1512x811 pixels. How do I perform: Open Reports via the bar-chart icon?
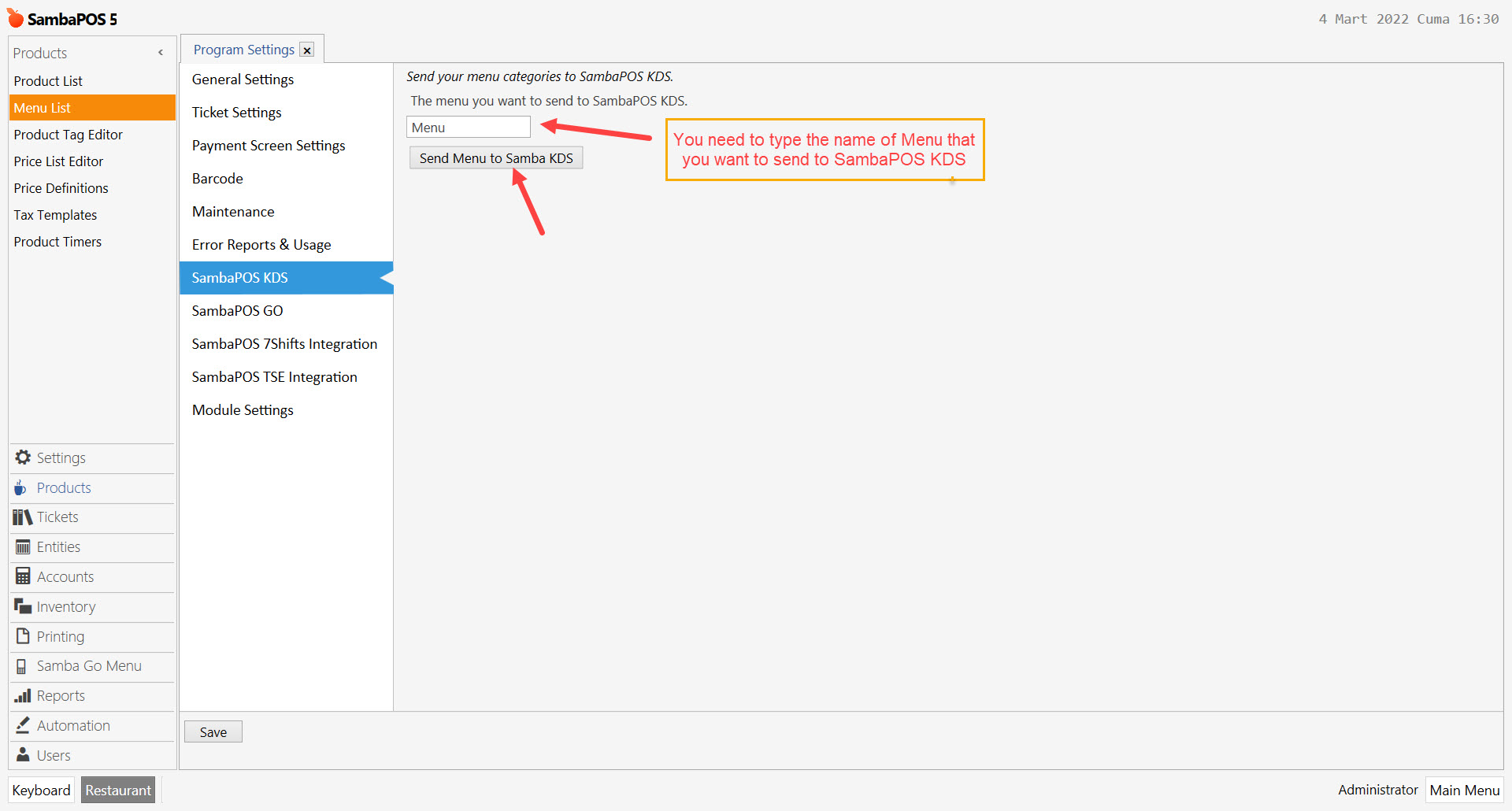tap(21, 696)
